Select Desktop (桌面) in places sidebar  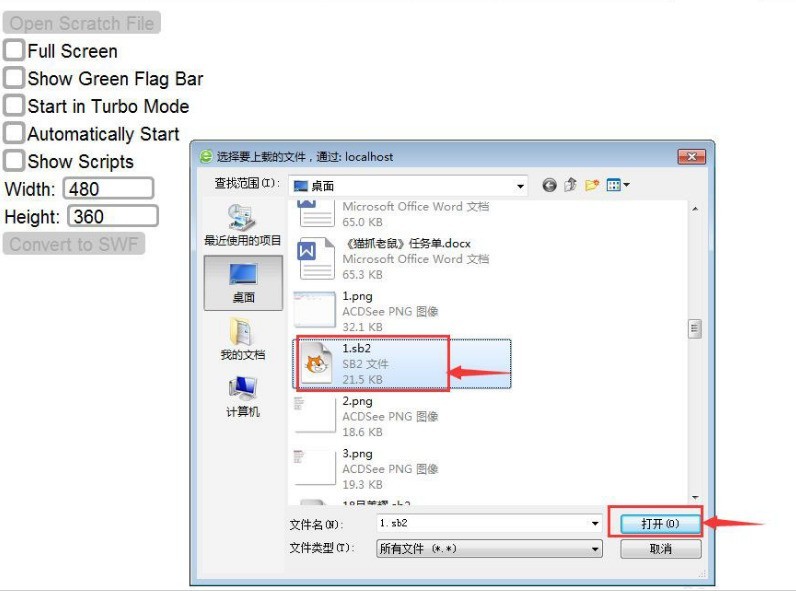pos(243,283)
